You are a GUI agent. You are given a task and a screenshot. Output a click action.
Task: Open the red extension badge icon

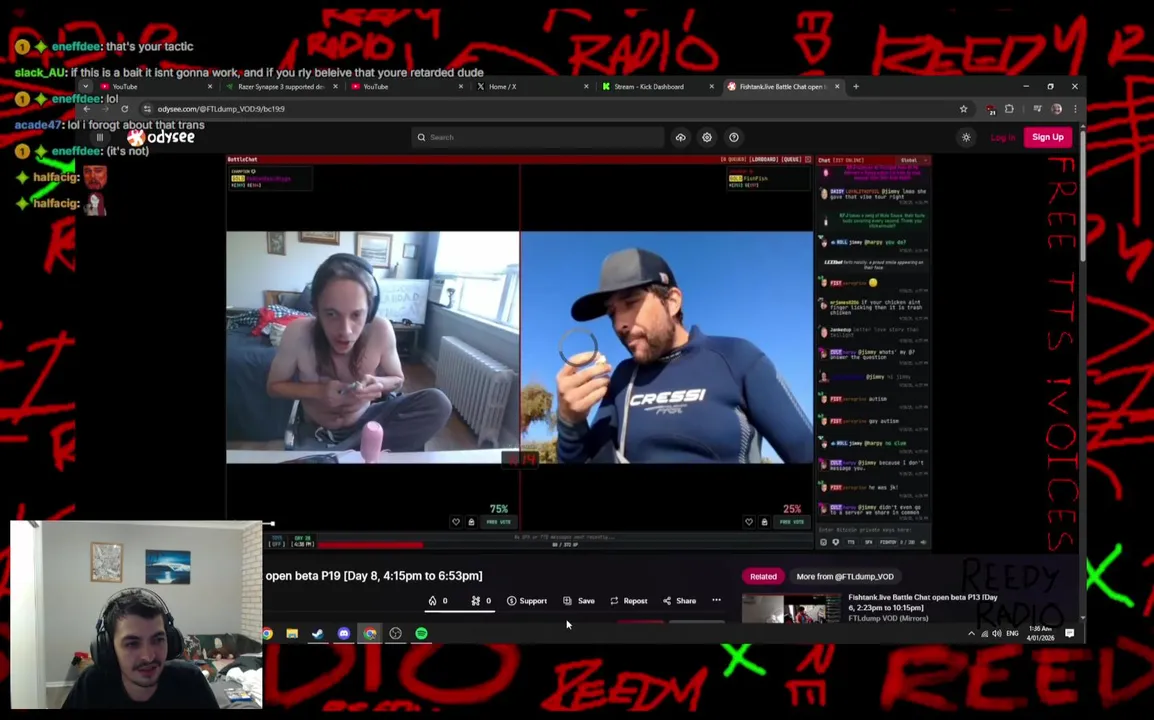click(991, 109)
